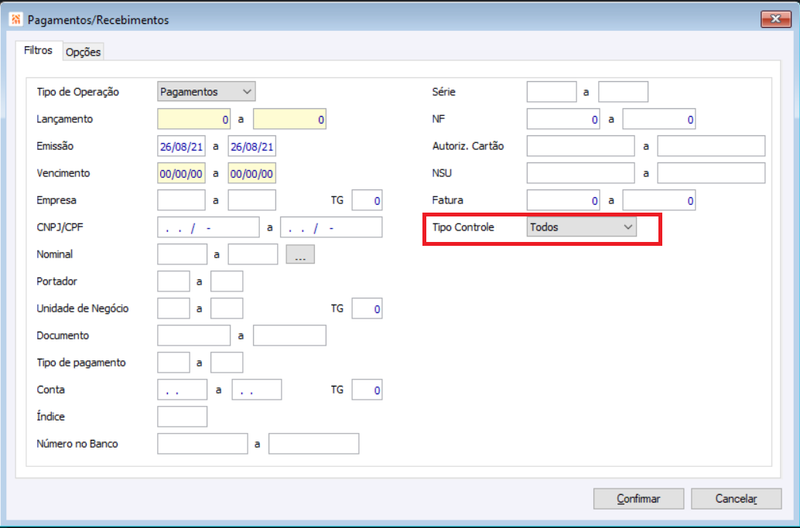Click the Índice input field
Image resolution: width=800 pixels, height=528 pixels.
point(182,416)
